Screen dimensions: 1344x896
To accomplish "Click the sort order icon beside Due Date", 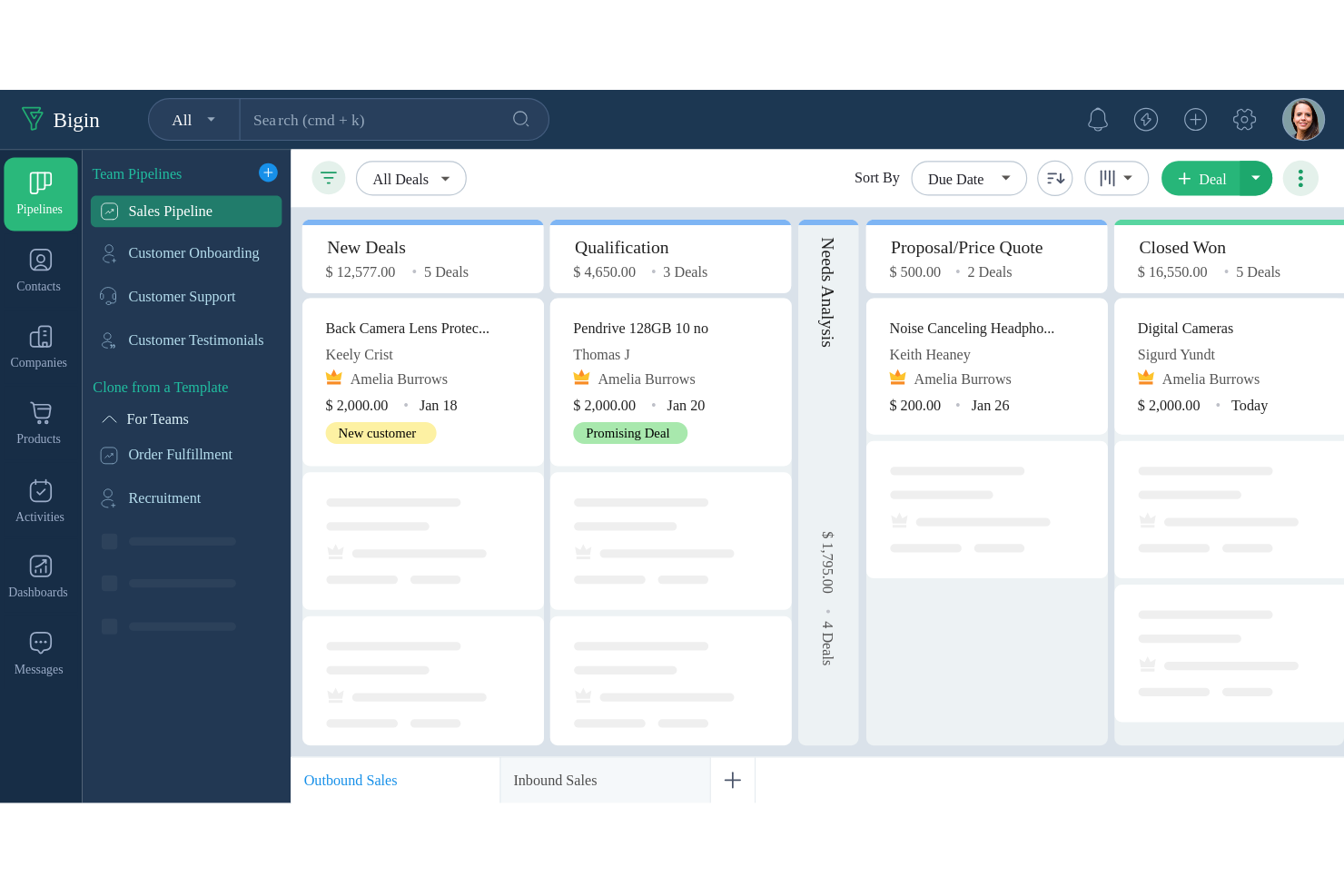I will (x=1054, y=178).
